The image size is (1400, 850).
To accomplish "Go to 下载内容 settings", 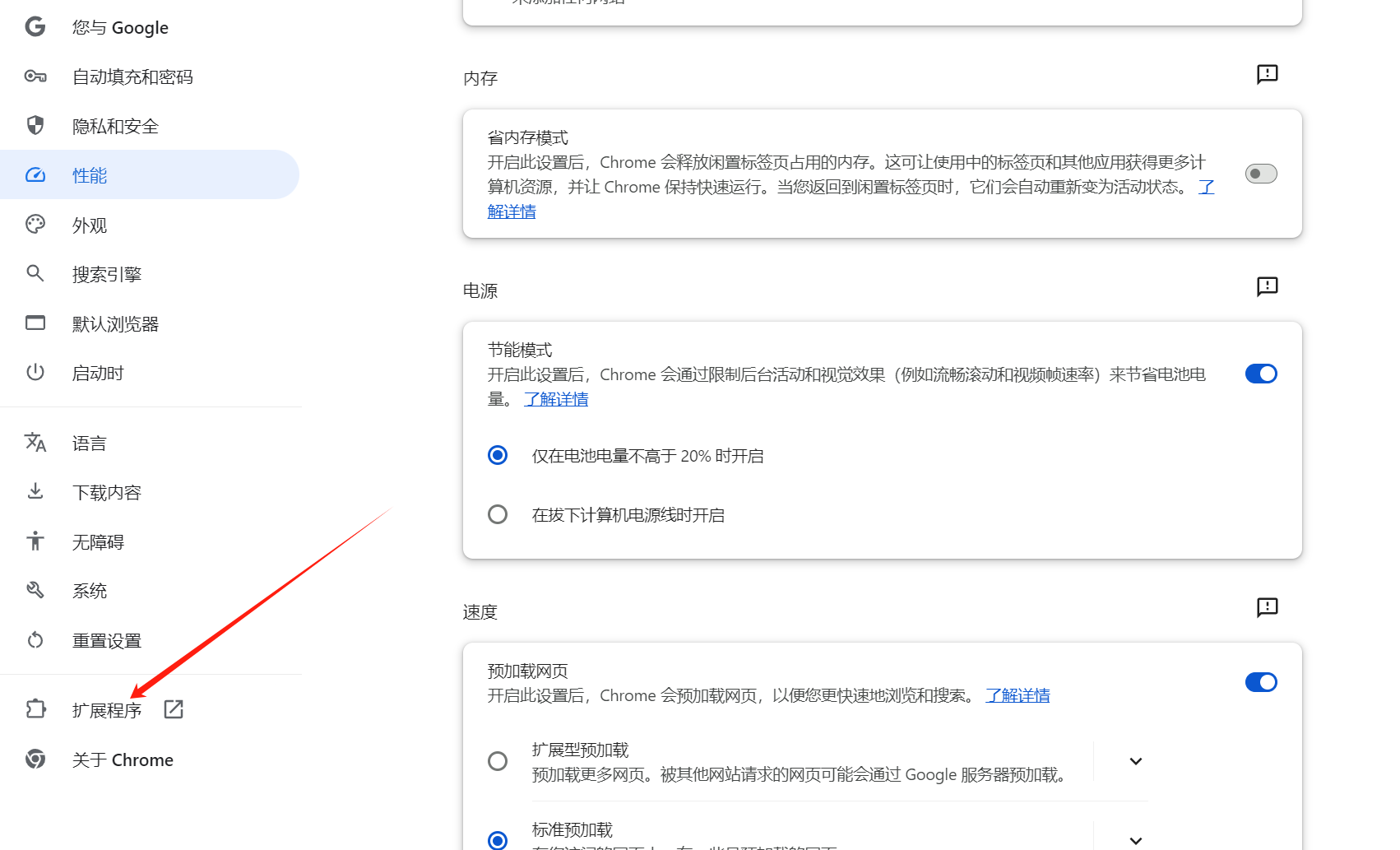I will (x=150, y=492).
